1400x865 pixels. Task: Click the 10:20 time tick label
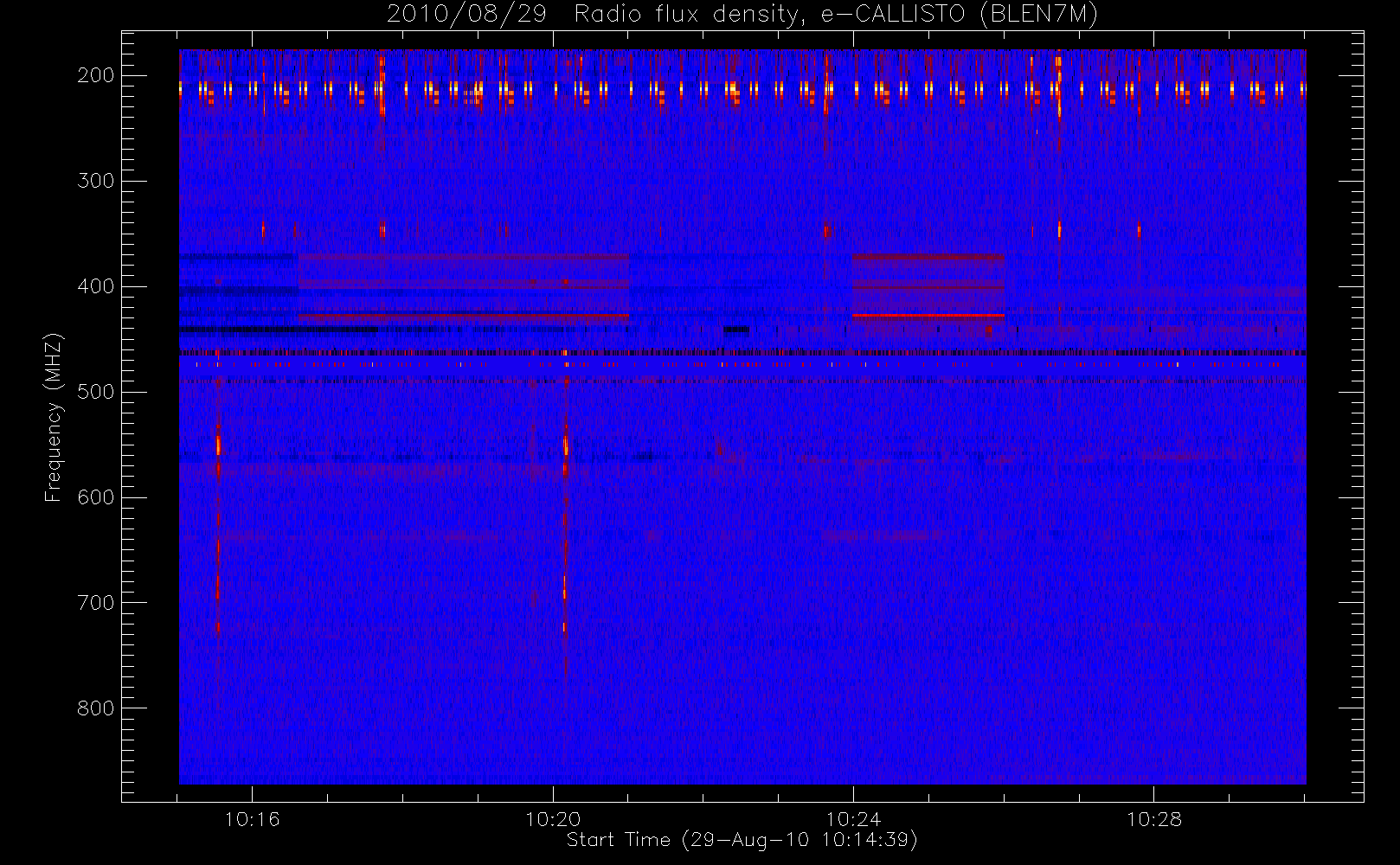[553, 819]
